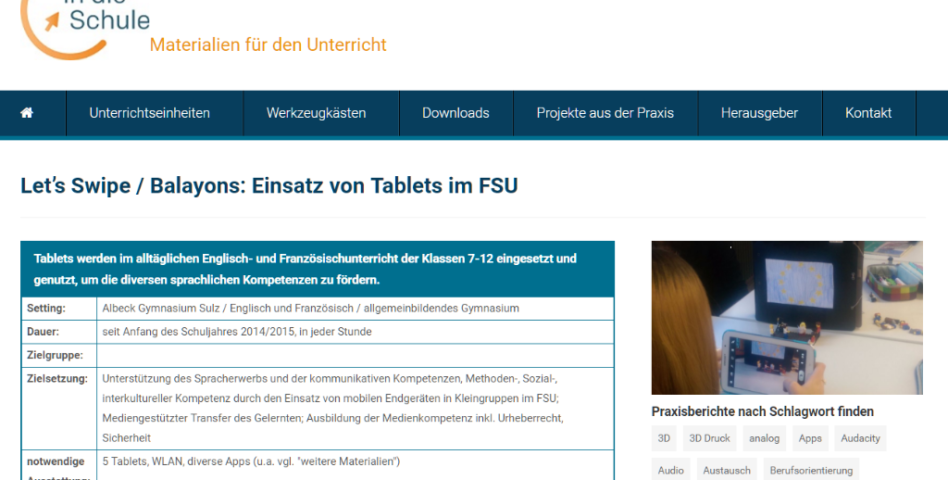This screenshot has height=480, width=948.
Task: Select the "3D" tag
Action: [x=664, y=438]
